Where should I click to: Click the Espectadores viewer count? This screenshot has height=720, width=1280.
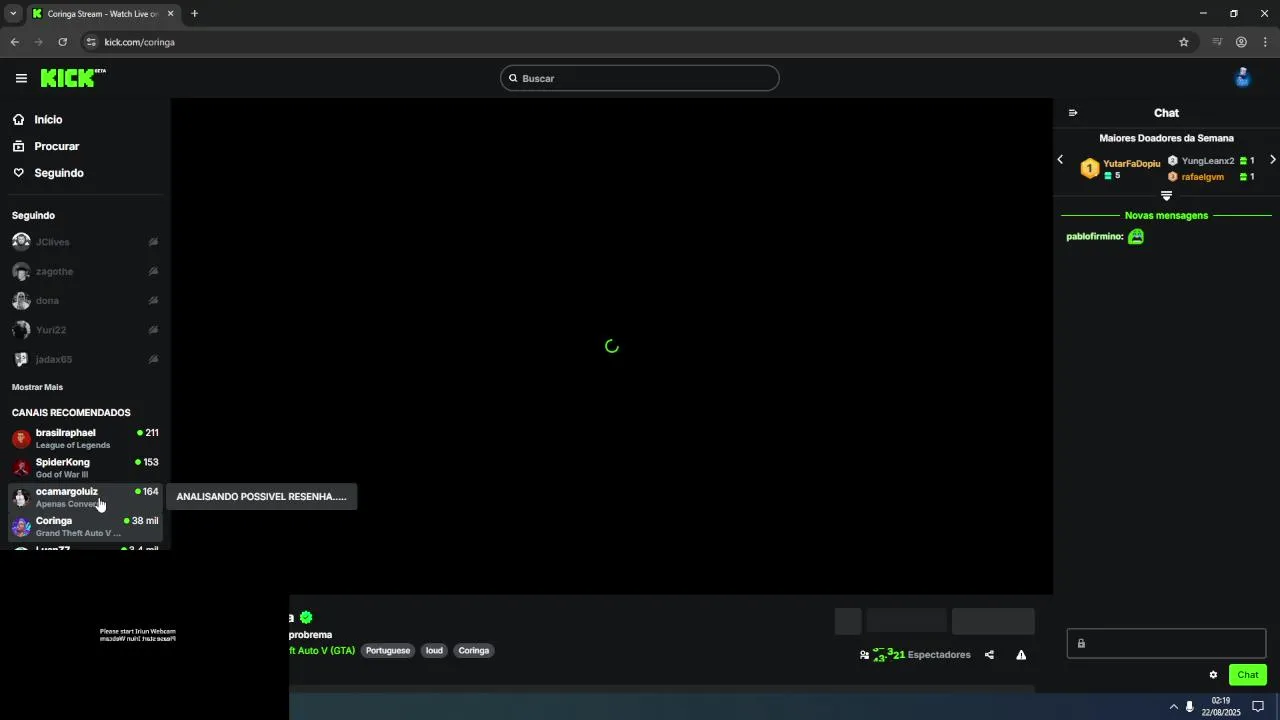[x=915, y=655]
